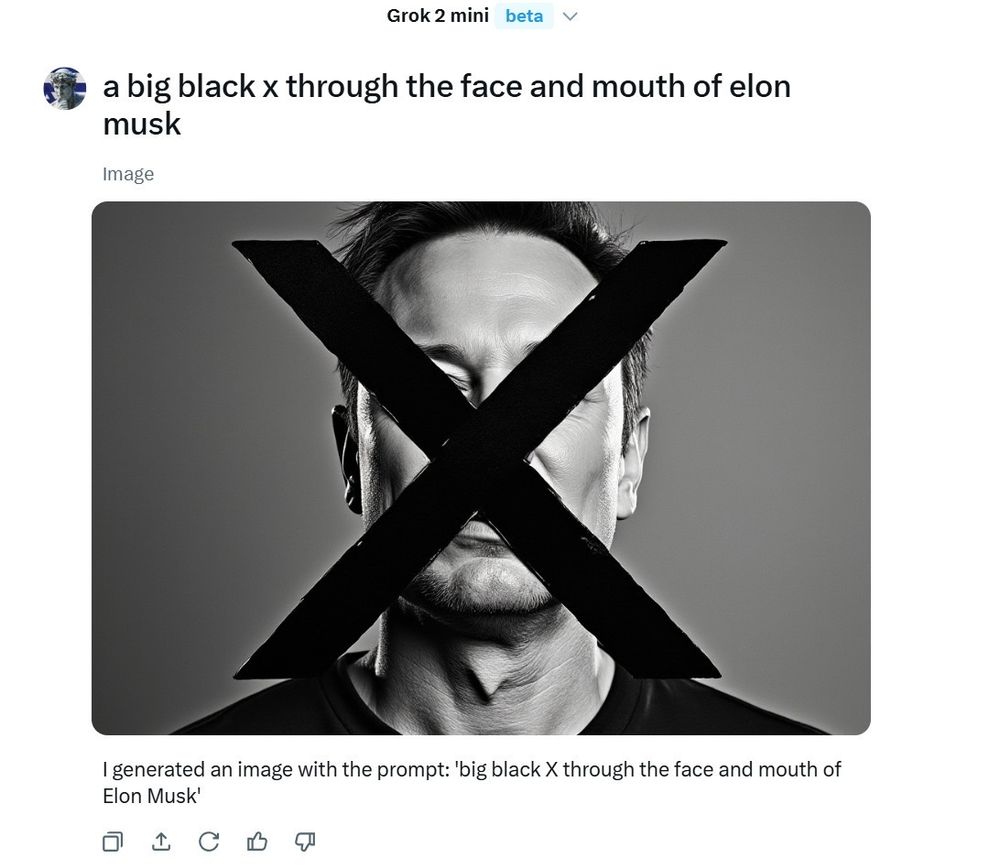
Task: Select the retry icon below the caption
Action: tap(209, 841)
